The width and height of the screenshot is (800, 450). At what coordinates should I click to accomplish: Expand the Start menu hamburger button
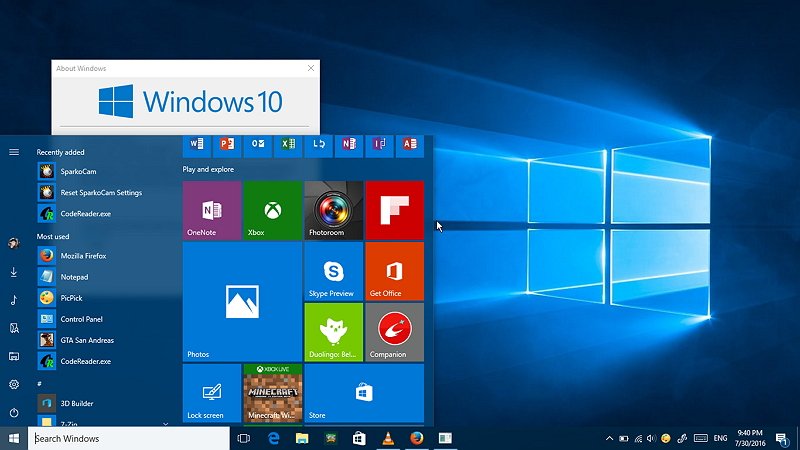pyautogui.click(x=14, y=152)
